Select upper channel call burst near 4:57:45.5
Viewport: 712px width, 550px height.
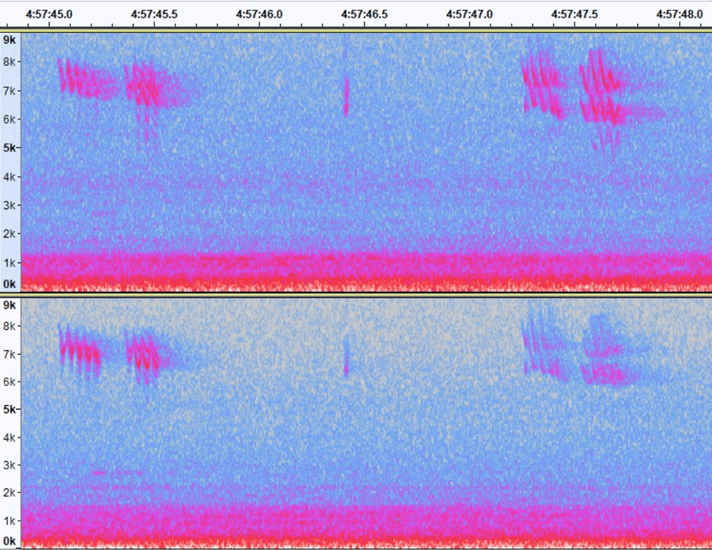click(145, 86)
